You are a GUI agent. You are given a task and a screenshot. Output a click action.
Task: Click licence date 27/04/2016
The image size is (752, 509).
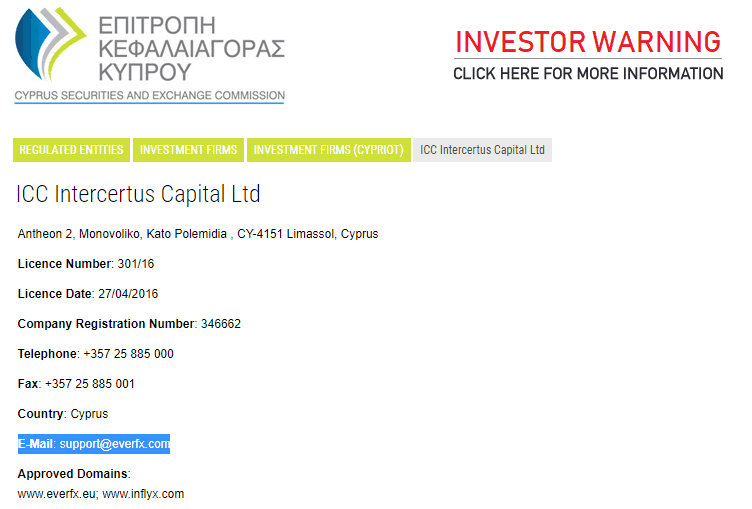[x=128, y=294]
